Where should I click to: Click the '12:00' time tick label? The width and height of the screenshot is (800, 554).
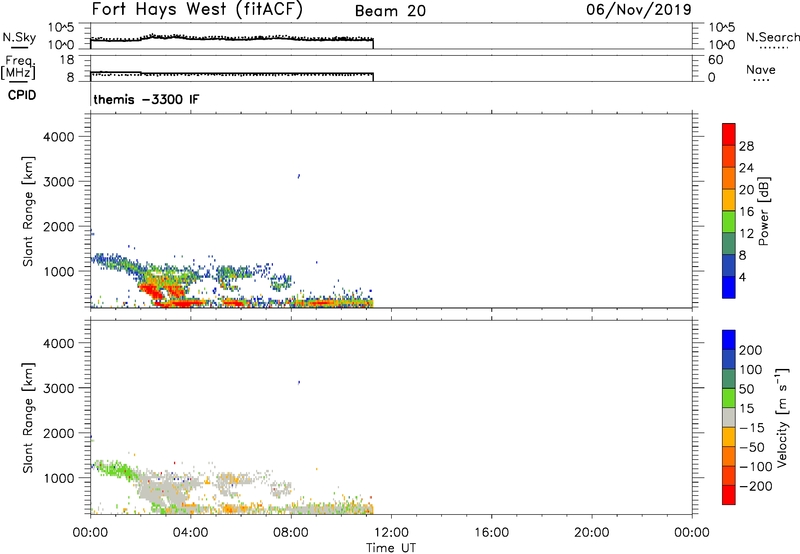click(391, 533)
